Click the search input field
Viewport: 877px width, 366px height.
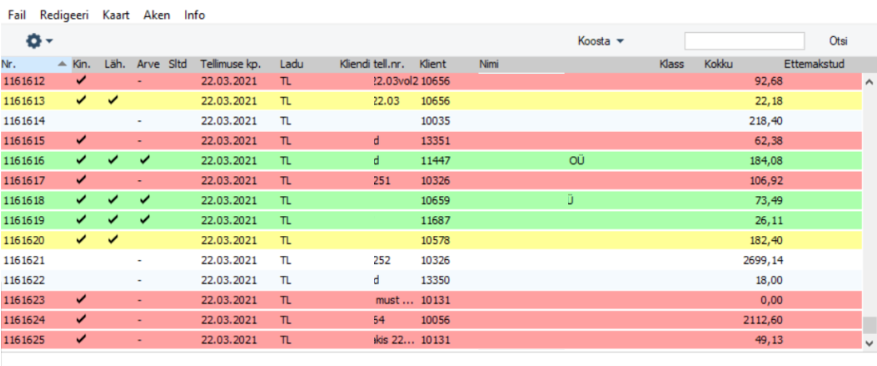click(744, 41)
